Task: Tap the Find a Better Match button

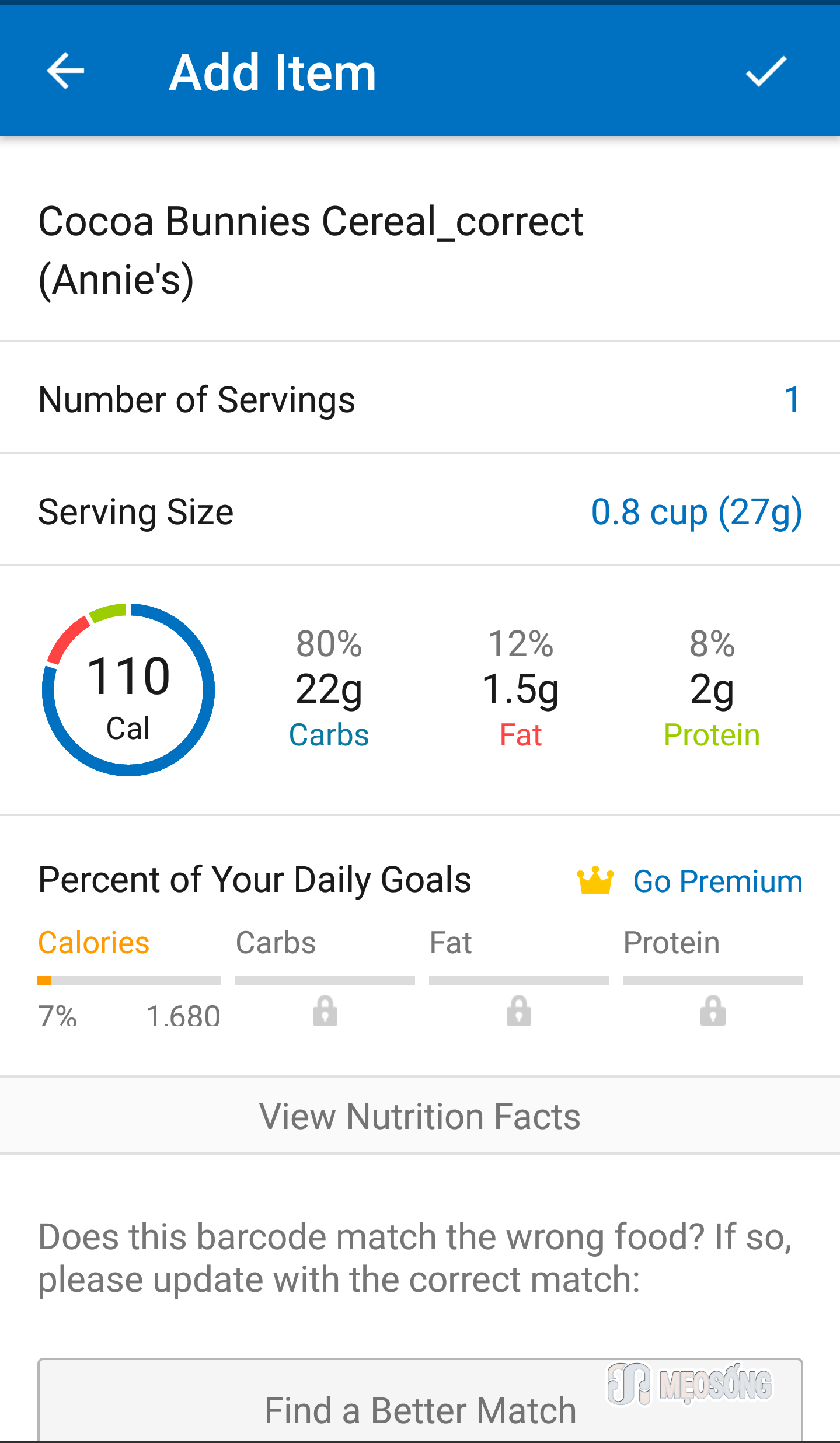Action: click(x=420, y=1401)
